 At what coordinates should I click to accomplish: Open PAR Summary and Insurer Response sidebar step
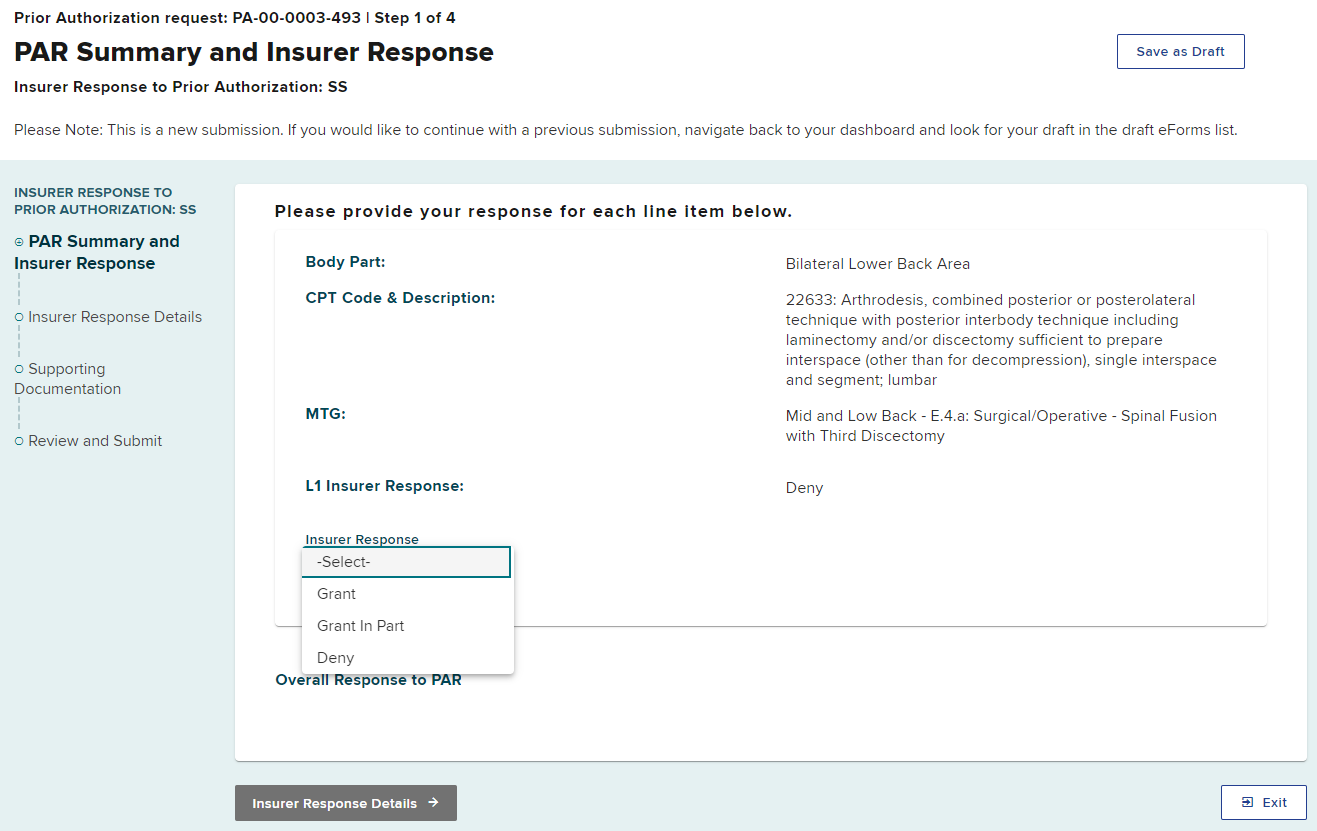(97, 252)
